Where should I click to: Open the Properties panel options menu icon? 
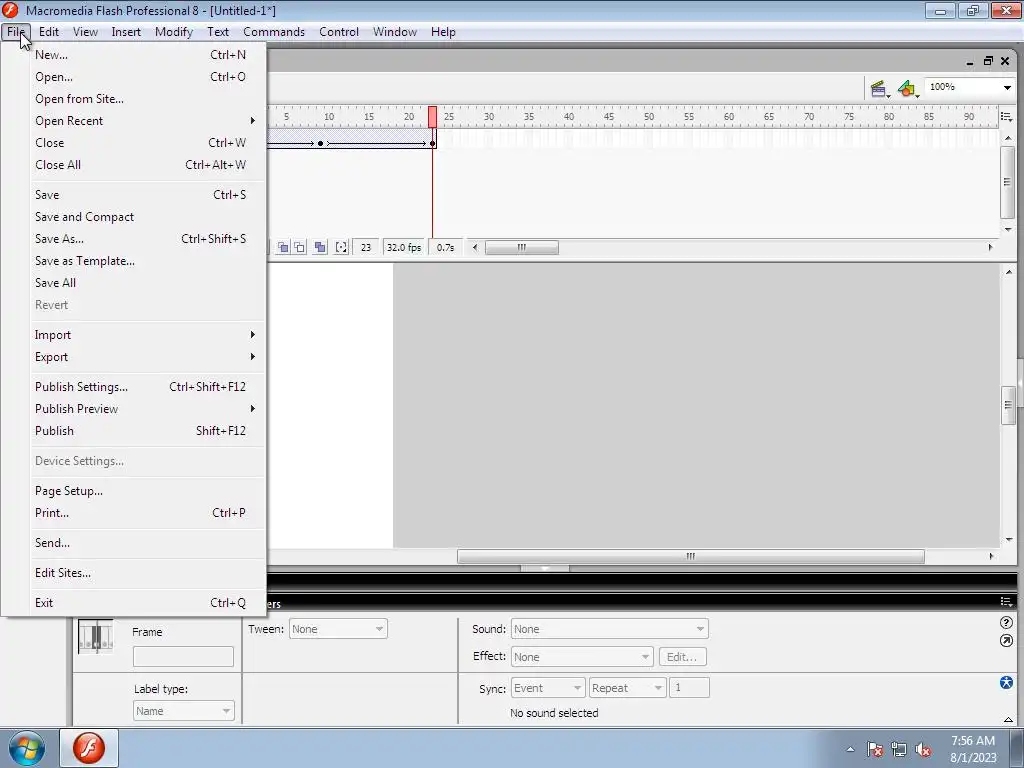point(1006,601)
